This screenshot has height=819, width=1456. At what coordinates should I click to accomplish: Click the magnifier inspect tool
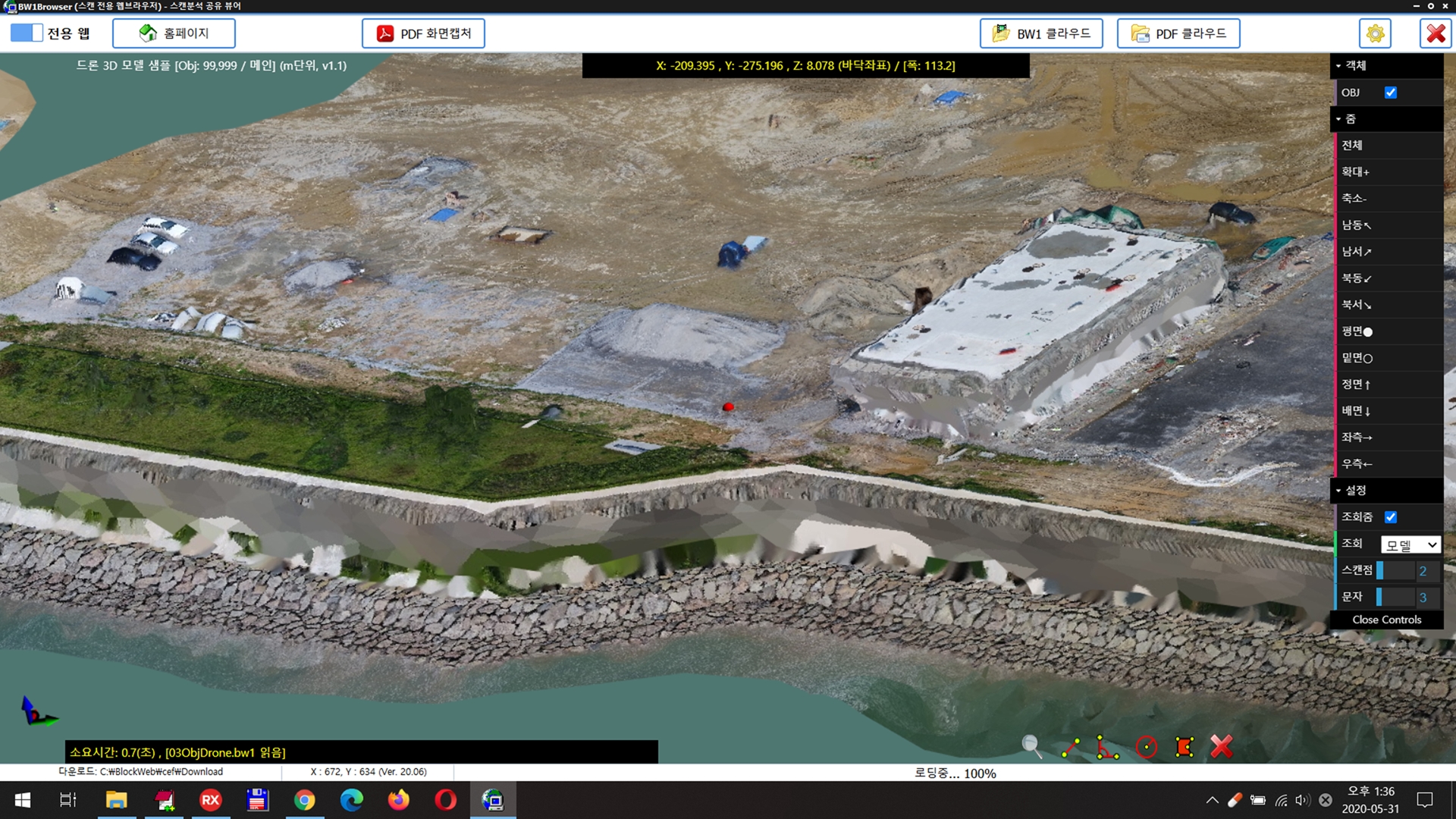[x=1031, y=746]
